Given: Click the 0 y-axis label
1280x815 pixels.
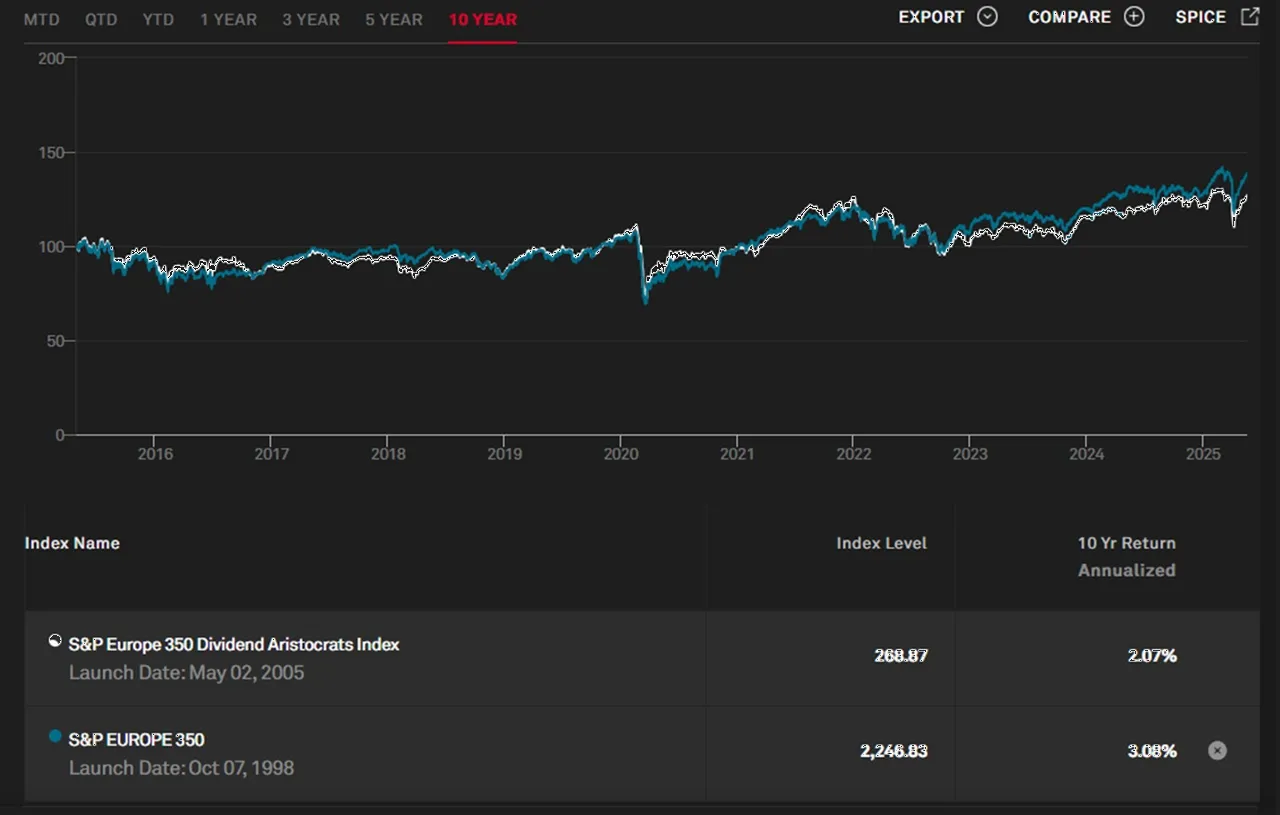Looking at the screenshot, I should [61, 435].
